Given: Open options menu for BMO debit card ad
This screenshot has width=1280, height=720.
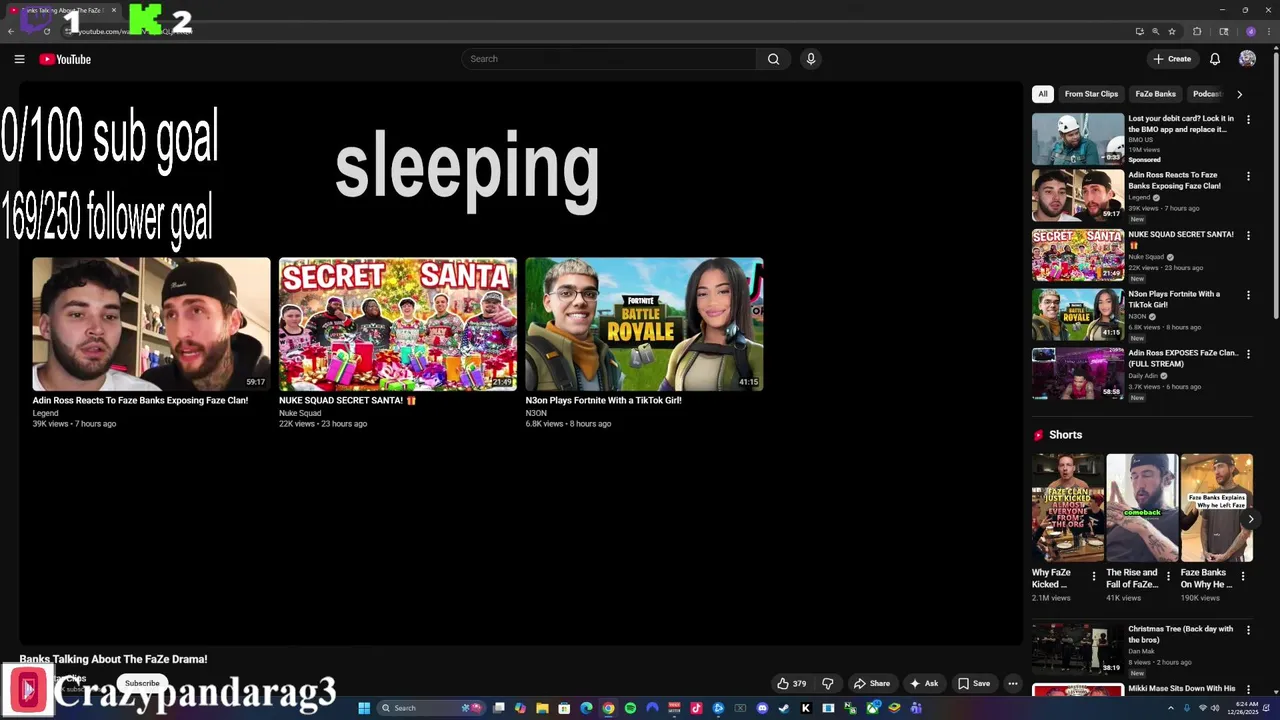Looking at the screenshot, I should (x=1248, y=120).
